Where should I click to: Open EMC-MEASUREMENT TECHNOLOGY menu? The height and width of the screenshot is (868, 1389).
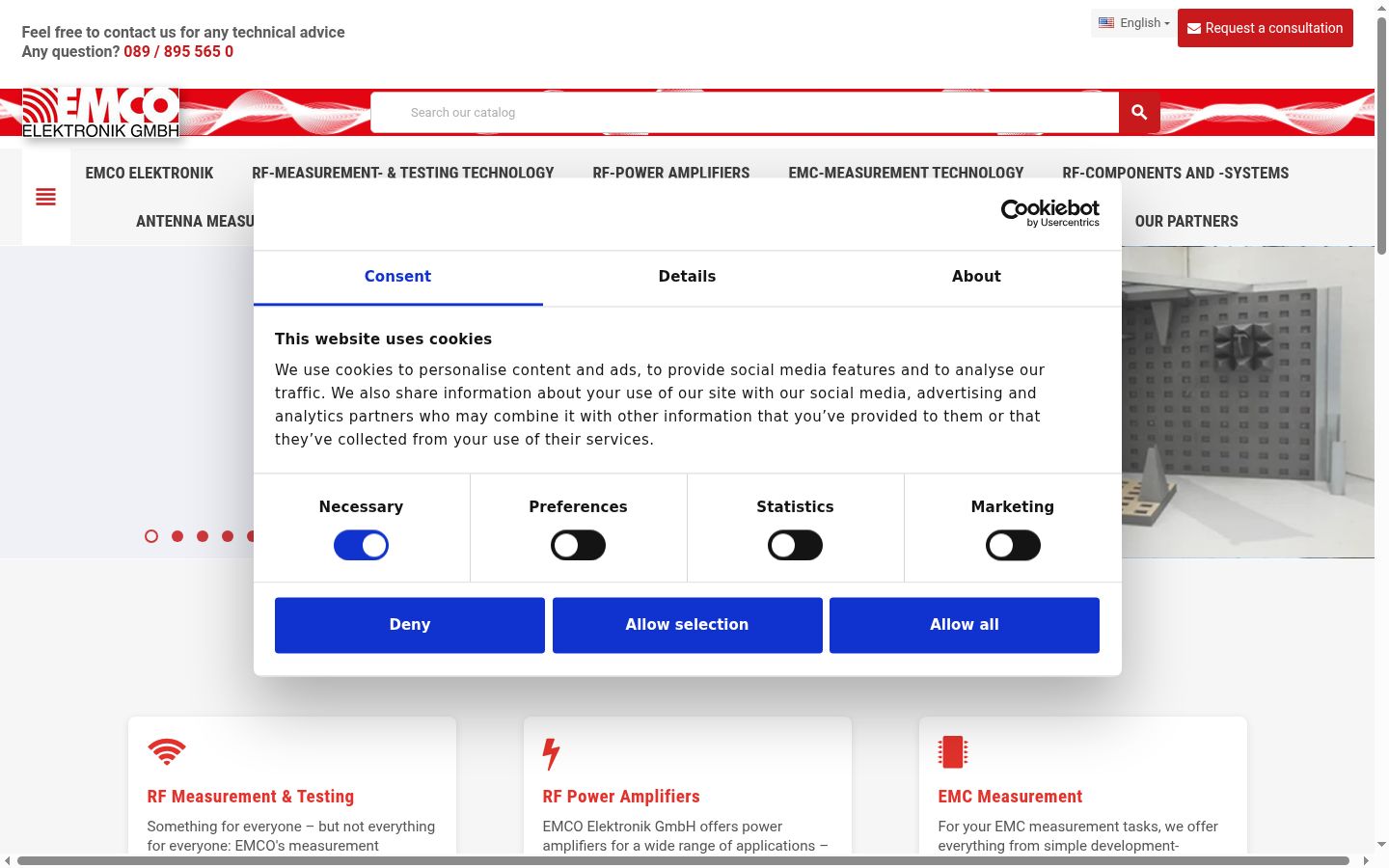pyautogui.click(x=906, y=174)
